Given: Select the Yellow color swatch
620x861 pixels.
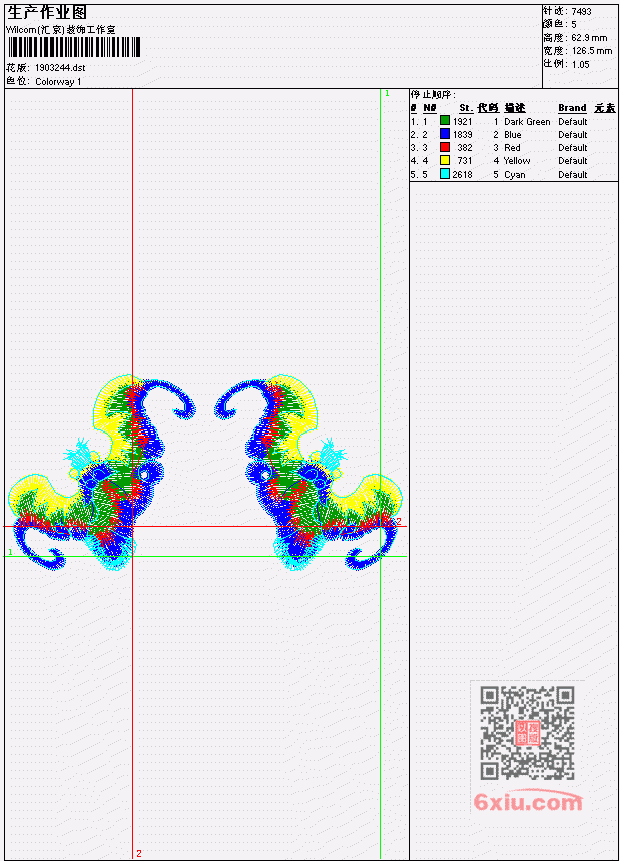Looking at the screenshot, I should [445, 160].
